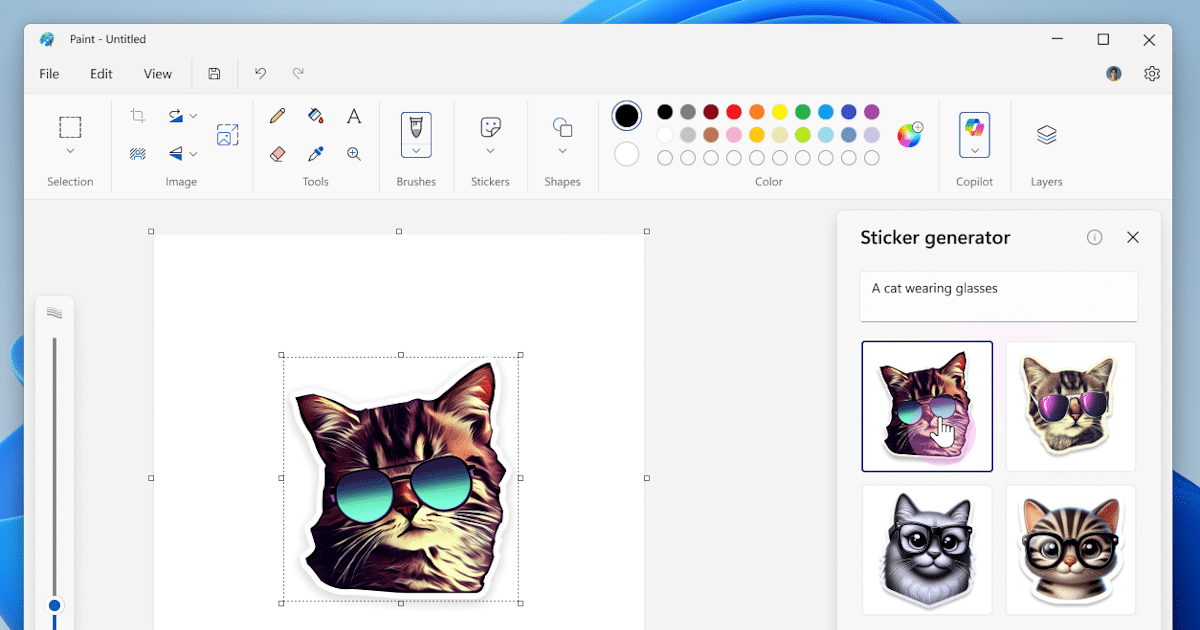Select the gray cat with glasses sticker
The height and width of the screenshot is (630, 1200).
coord(927,549)
